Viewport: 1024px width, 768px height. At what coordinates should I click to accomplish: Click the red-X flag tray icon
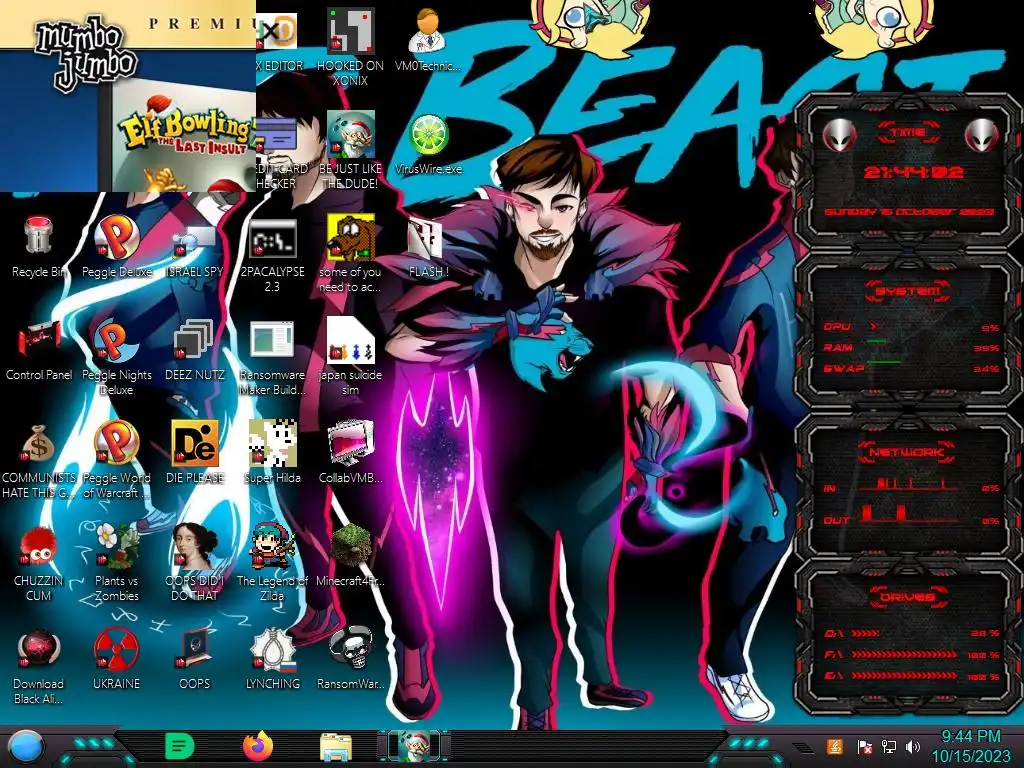[x=864, y=747]
